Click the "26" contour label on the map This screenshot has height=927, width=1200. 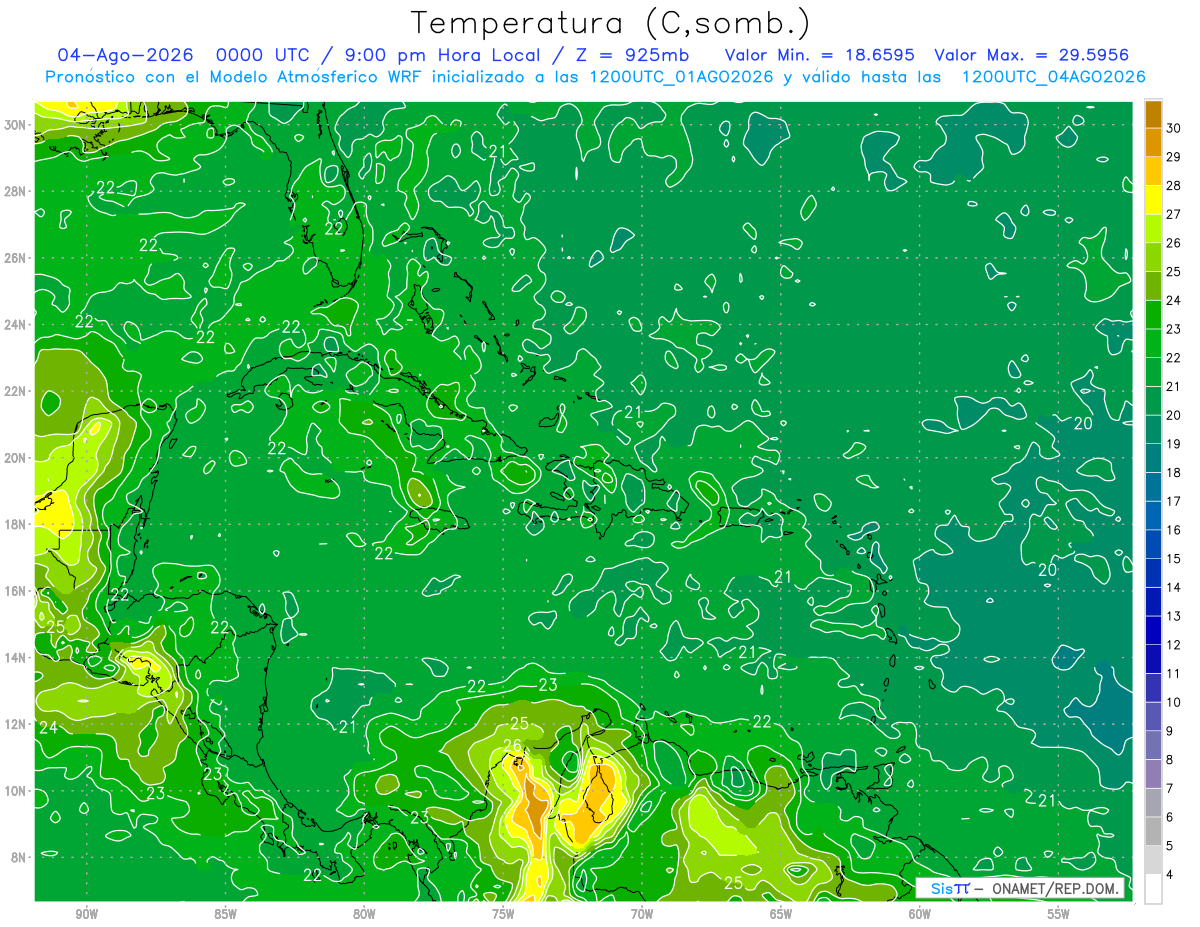coord(511,745)
